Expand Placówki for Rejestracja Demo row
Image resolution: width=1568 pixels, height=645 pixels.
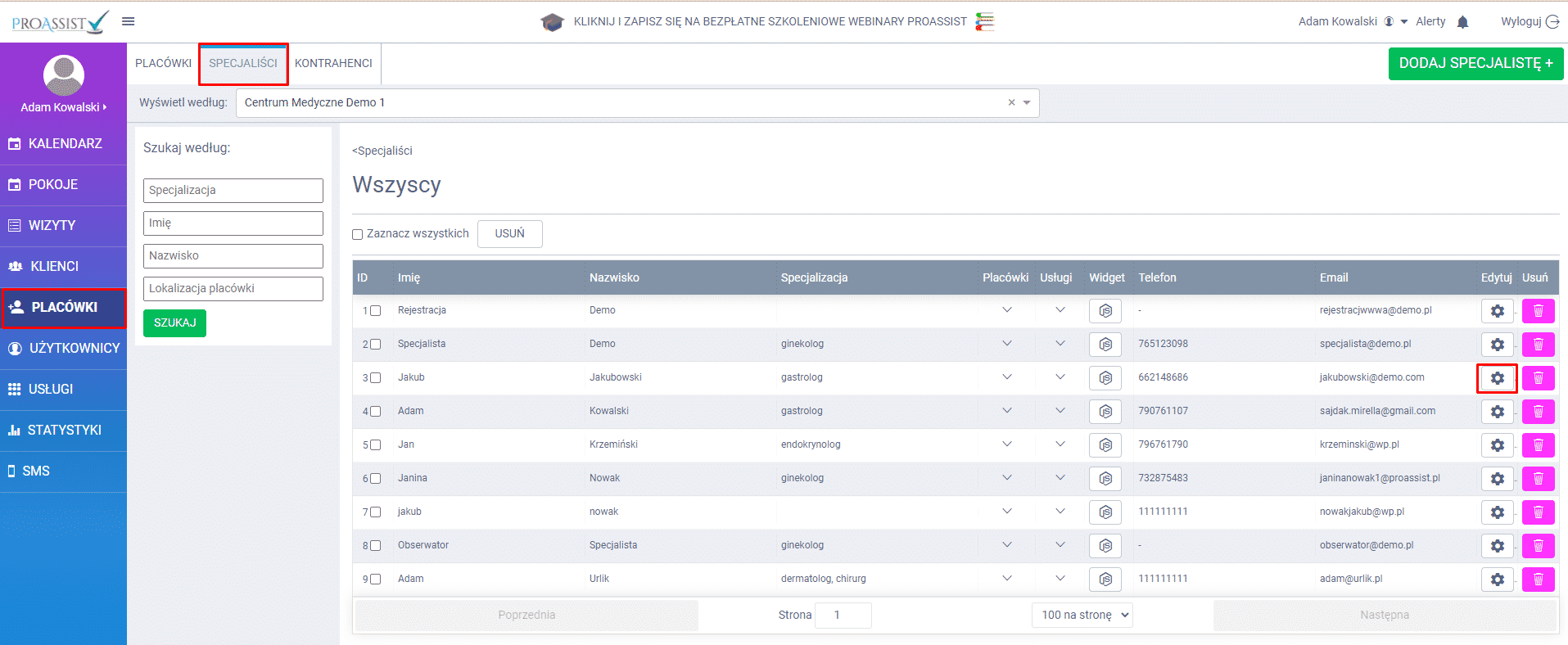(1007, 310)
